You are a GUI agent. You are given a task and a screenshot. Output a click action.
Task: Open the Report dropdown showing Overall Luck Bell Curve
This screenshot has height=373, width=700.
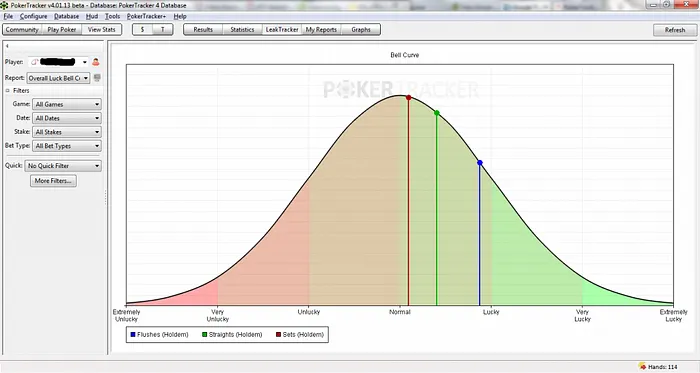58,78
